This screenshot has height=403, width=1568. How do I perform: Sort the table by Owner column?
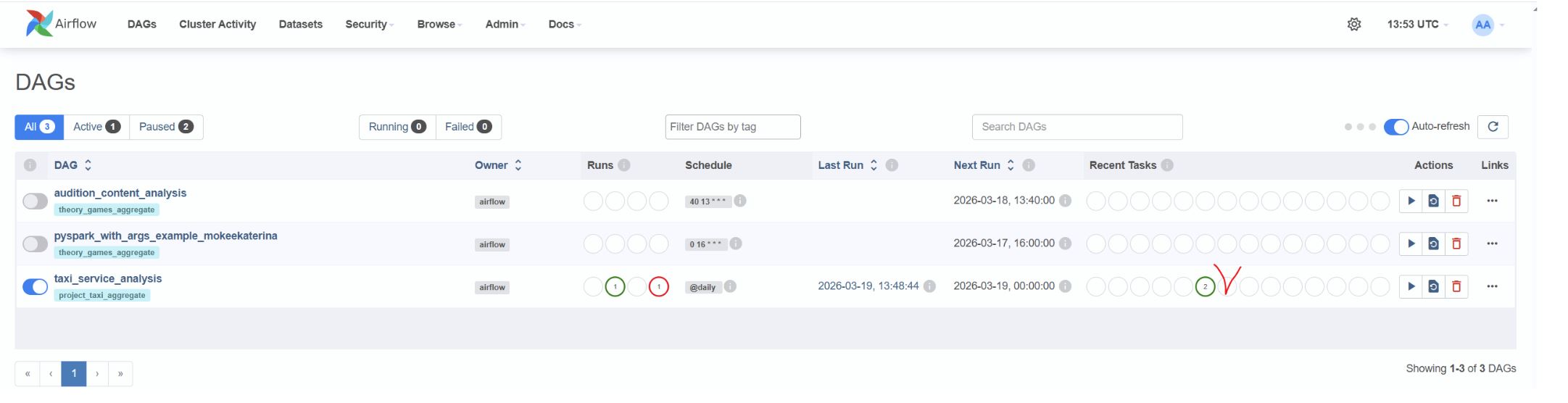[498, 165]
